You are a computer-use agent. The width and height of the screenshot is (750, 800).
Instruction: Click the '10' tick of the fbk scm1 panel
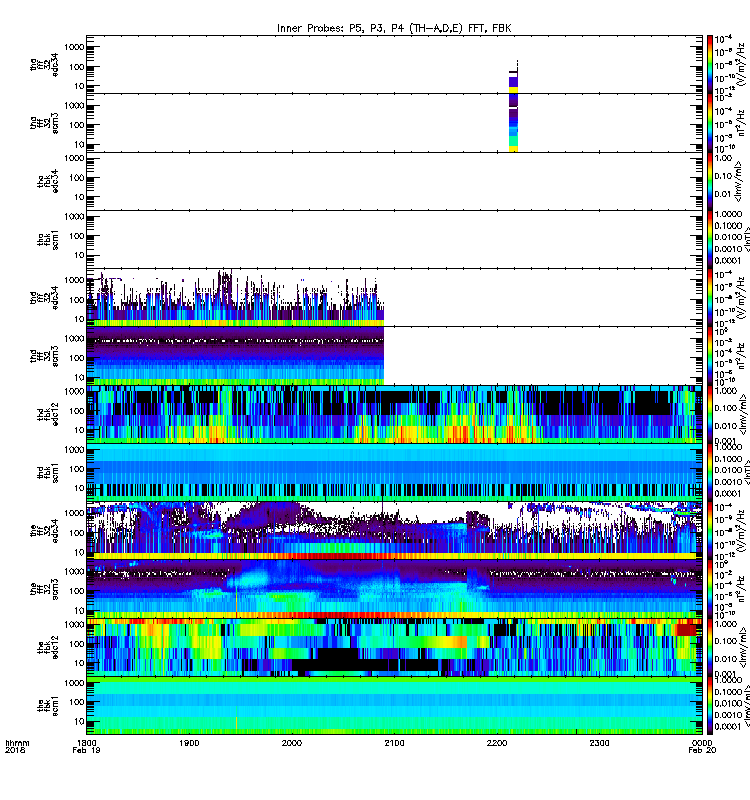point(79,721)
